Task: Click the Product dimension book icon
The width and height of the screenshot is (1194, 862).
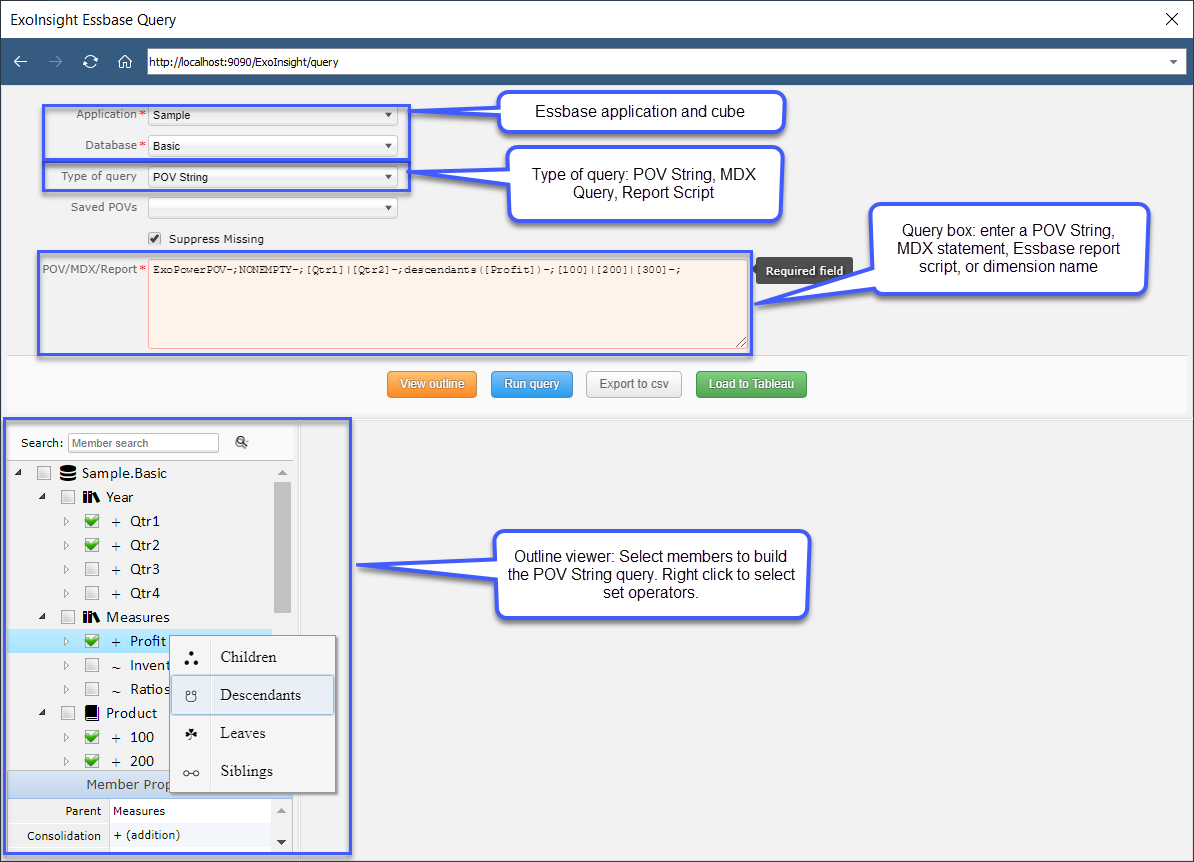Action: point(91,713)
